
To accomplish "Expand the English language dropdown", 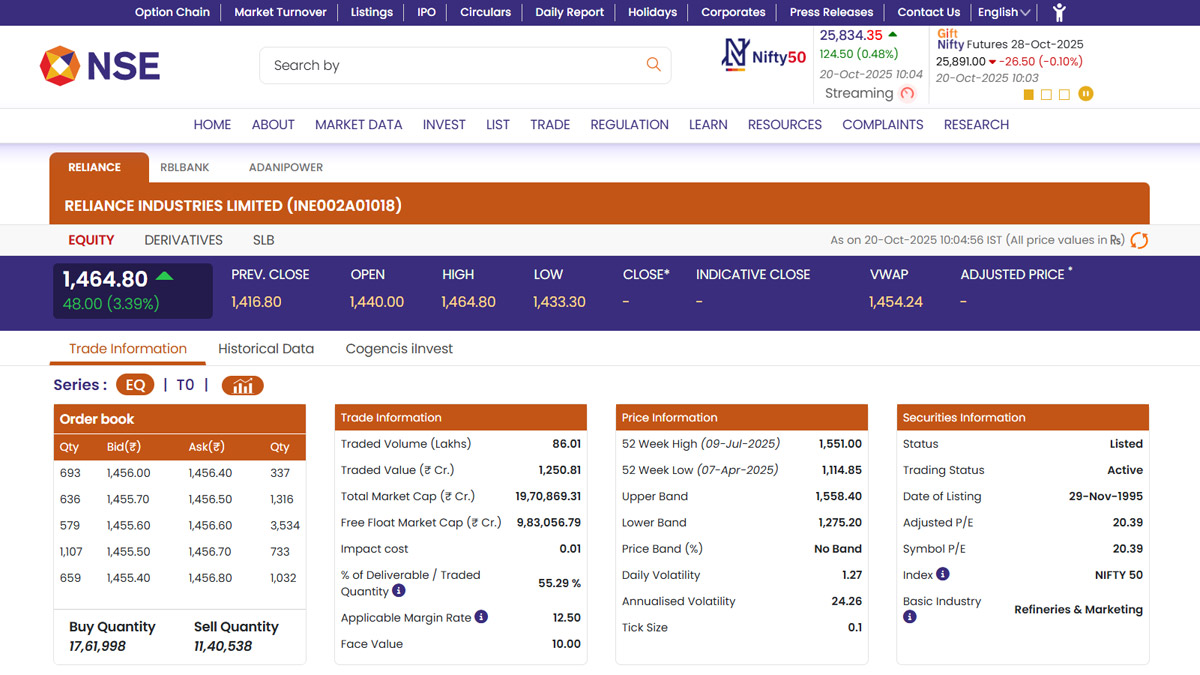I will point(1003,12).
